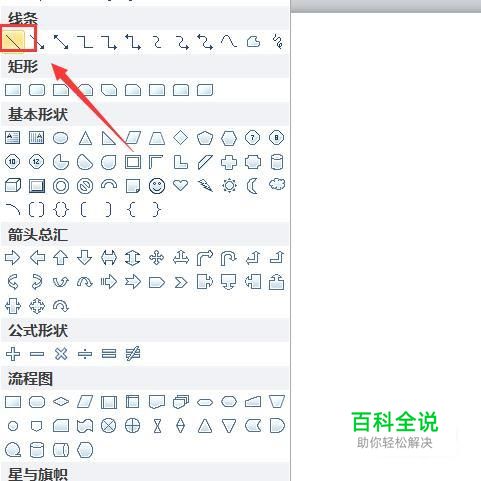Insert the Left-Right Arrow shape
Image resolution: width=481 pixels, height=481 pixels.
pos(109,258)
